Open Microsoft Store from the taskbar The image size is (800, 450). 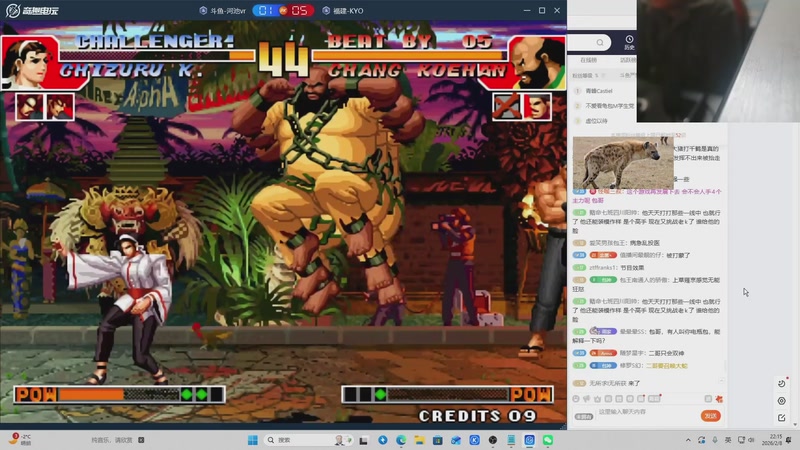438,440
